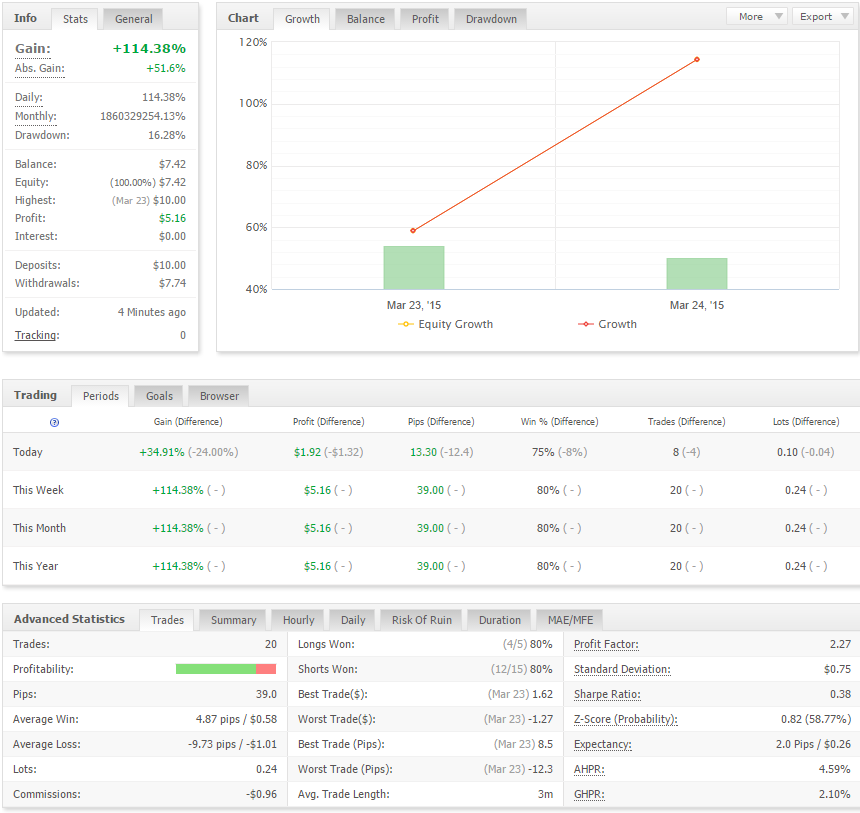The image size is (860, 813).
Task: Select the Profit chart tab
Action: 425,19
